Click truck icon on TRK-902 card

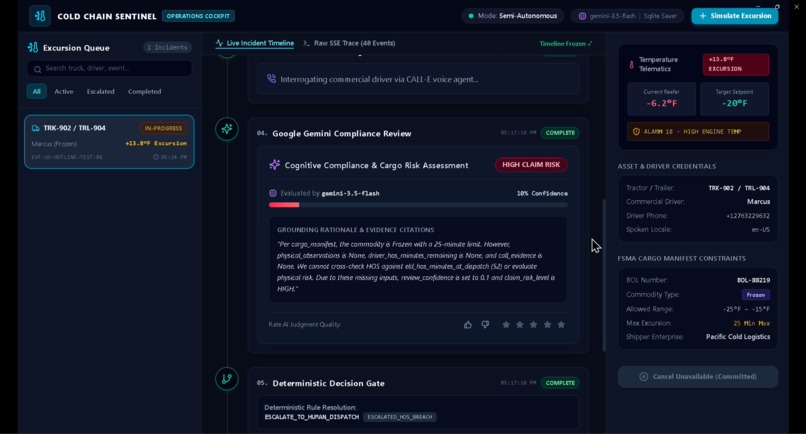(x=35, y=128)
